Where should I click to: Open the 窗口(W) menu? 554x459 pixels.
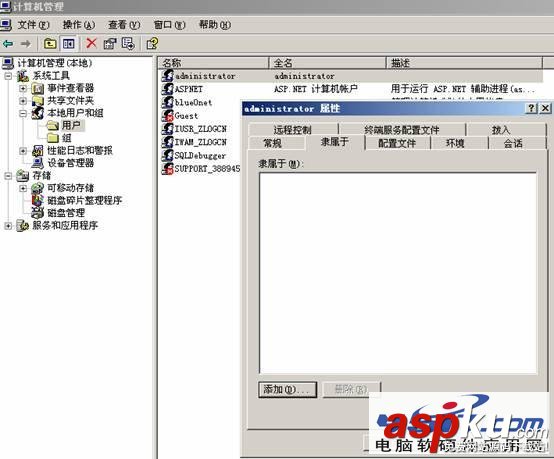[170, 25]
